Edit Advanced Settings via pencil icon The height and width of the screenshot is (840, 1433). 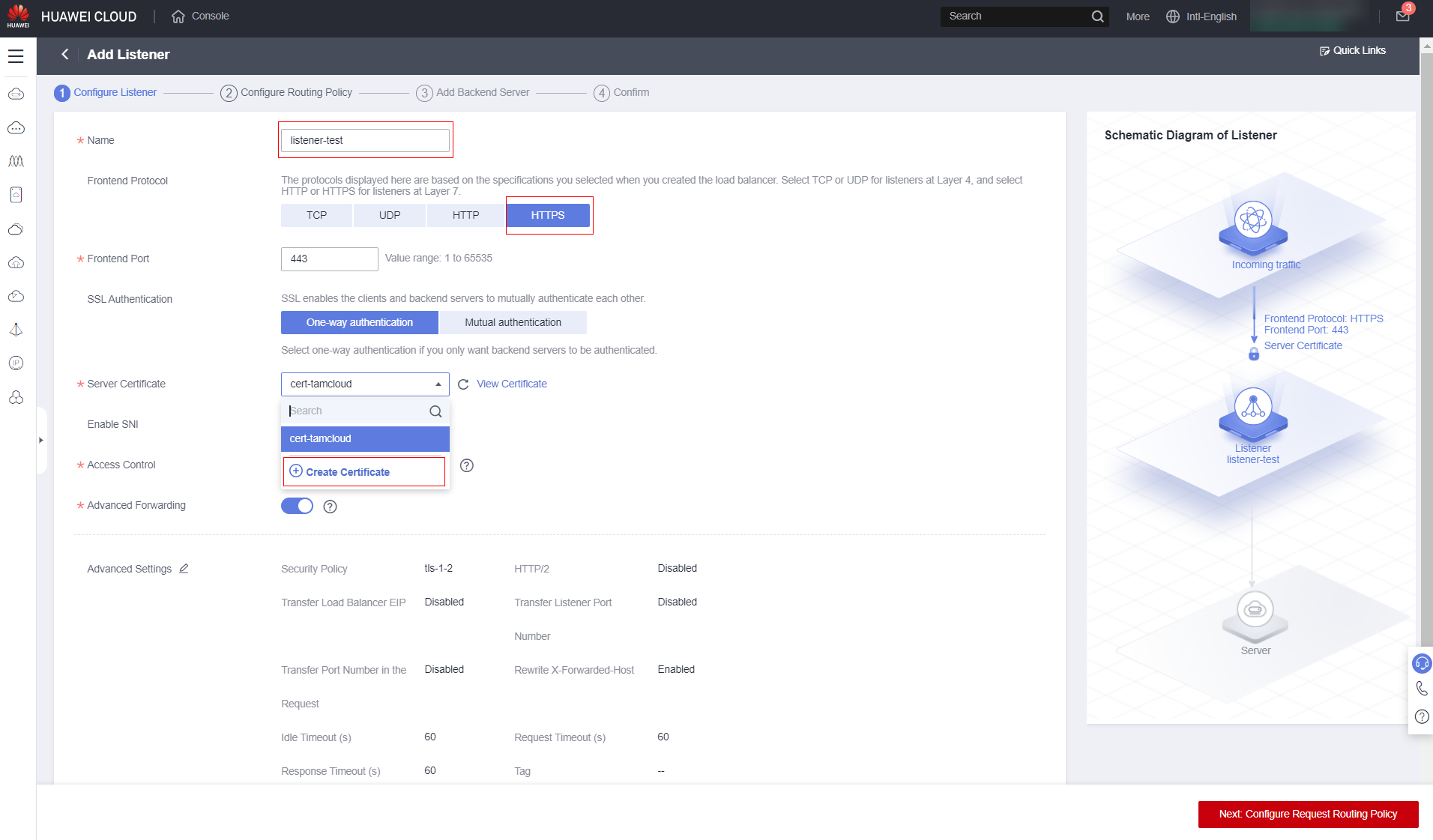click(184, 569)
